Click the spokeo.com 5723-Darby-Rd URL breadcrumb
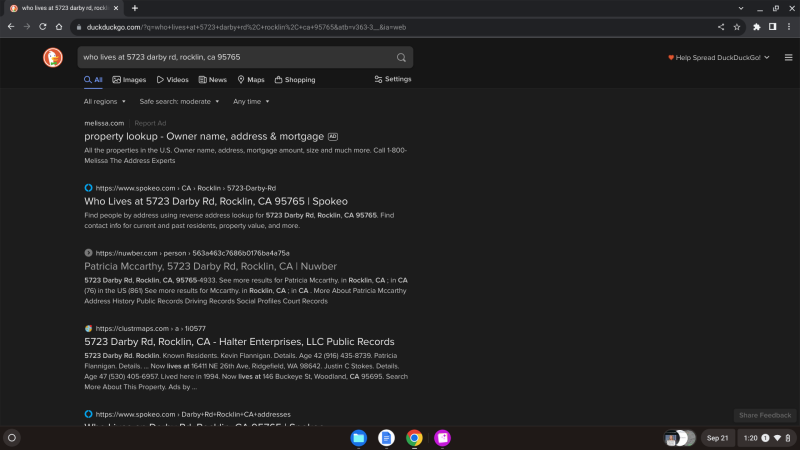Image resolution: width=800 pixels, height=450 pixels. (x=186, y=188)
